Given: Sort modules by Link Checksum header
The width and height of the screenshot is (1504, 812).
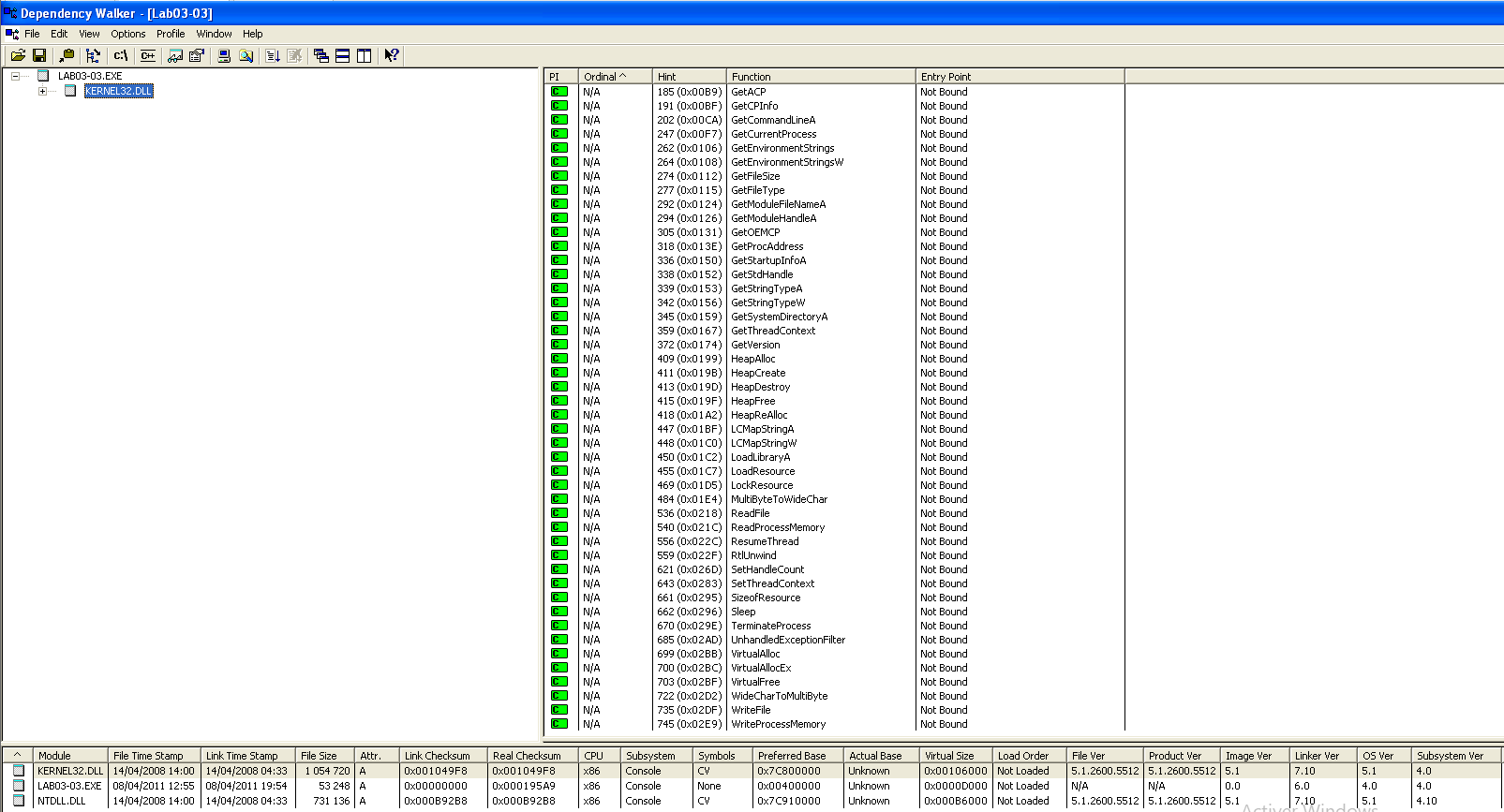Looking at the screenshot, I should tap(444, 755).
